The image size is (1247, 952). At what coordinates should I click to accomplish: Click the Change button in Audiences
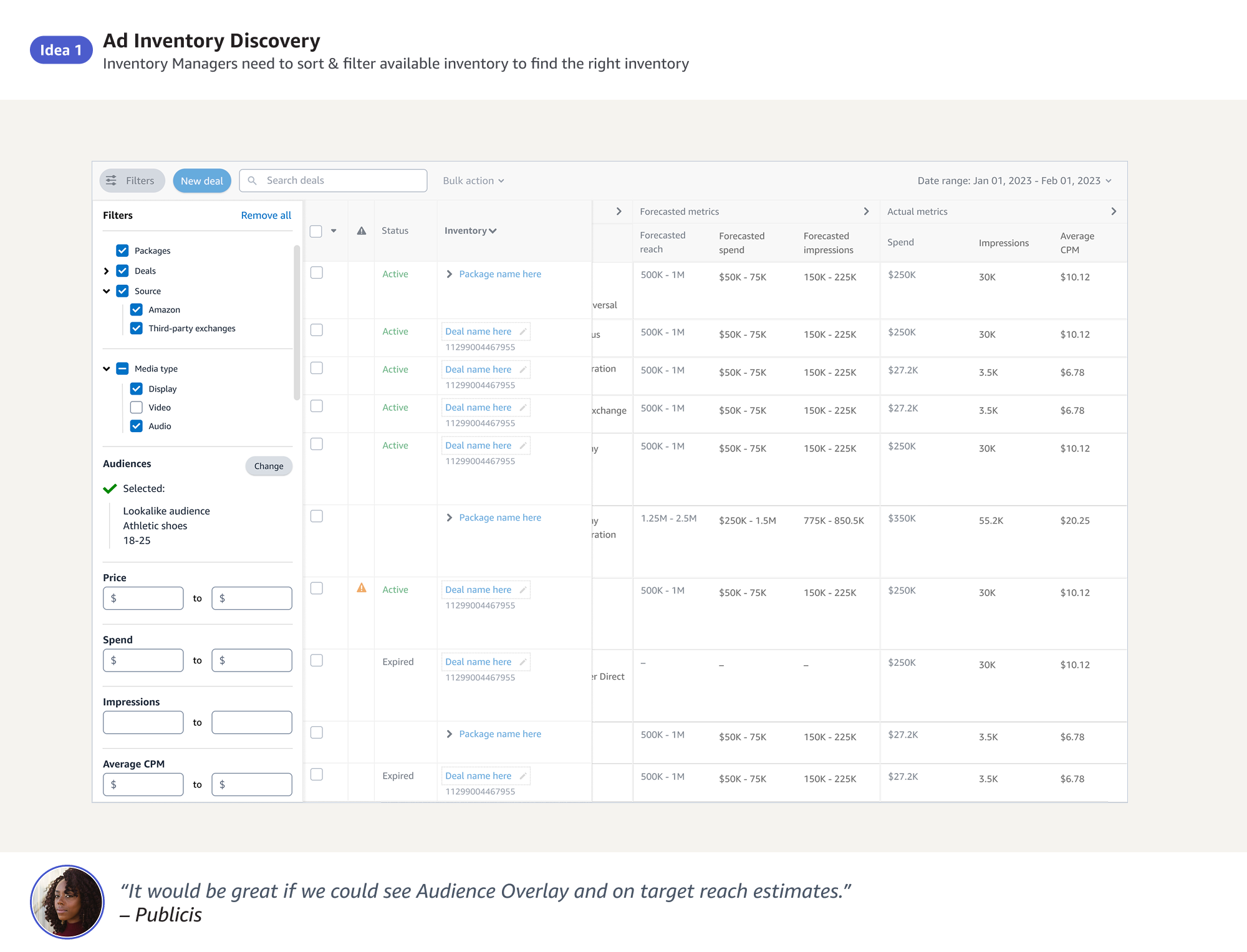(x=268, y=466)
